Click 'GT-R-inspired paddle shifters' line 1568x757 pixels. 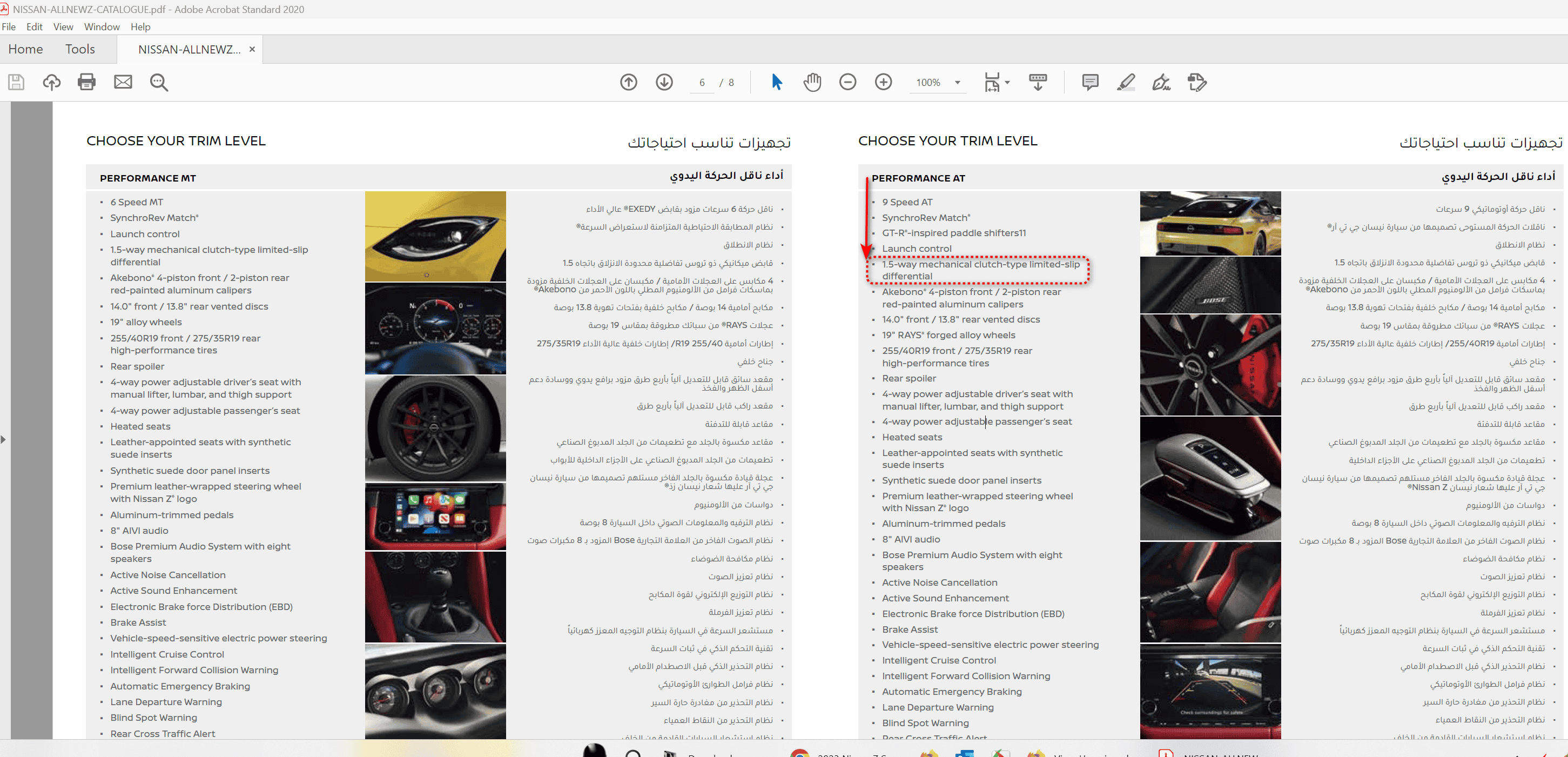point(954,233)
